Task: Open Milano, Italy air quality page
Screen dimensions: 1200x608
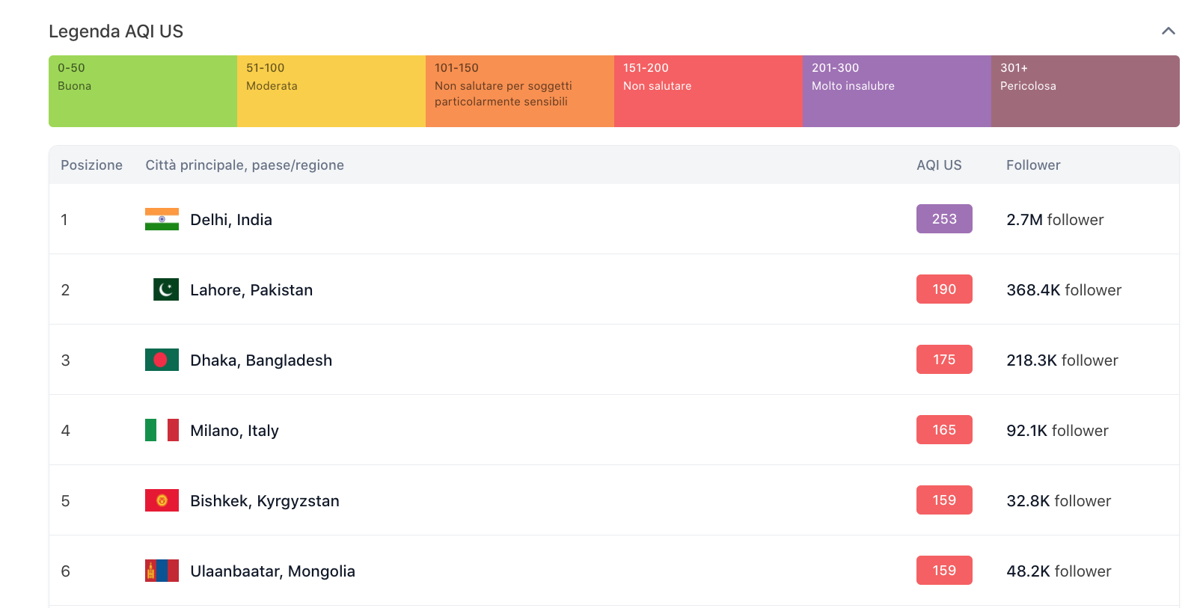Action: coord(234,430)
